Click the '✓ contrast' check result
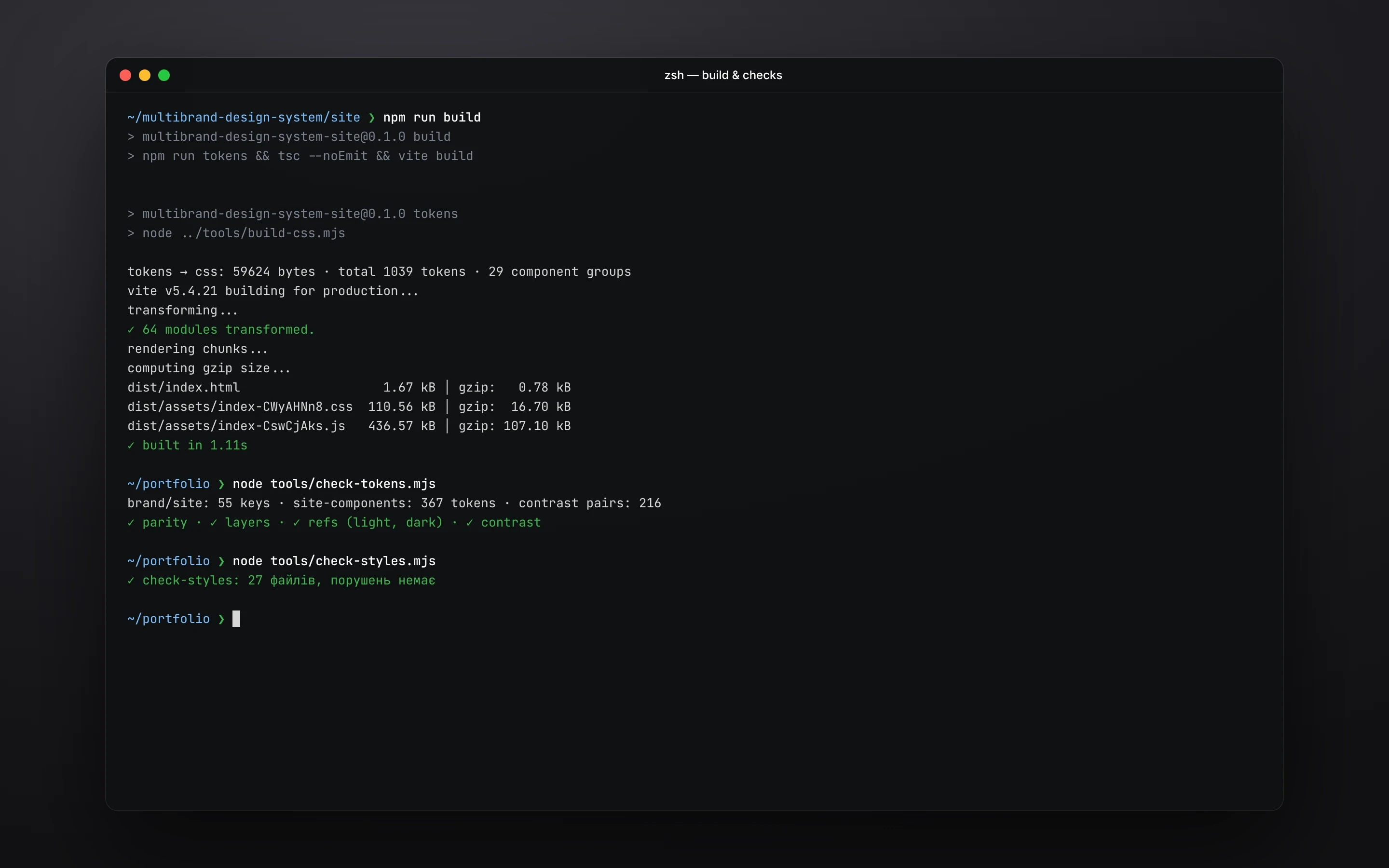Screen dimensions: 1389x868 point(504,522)
